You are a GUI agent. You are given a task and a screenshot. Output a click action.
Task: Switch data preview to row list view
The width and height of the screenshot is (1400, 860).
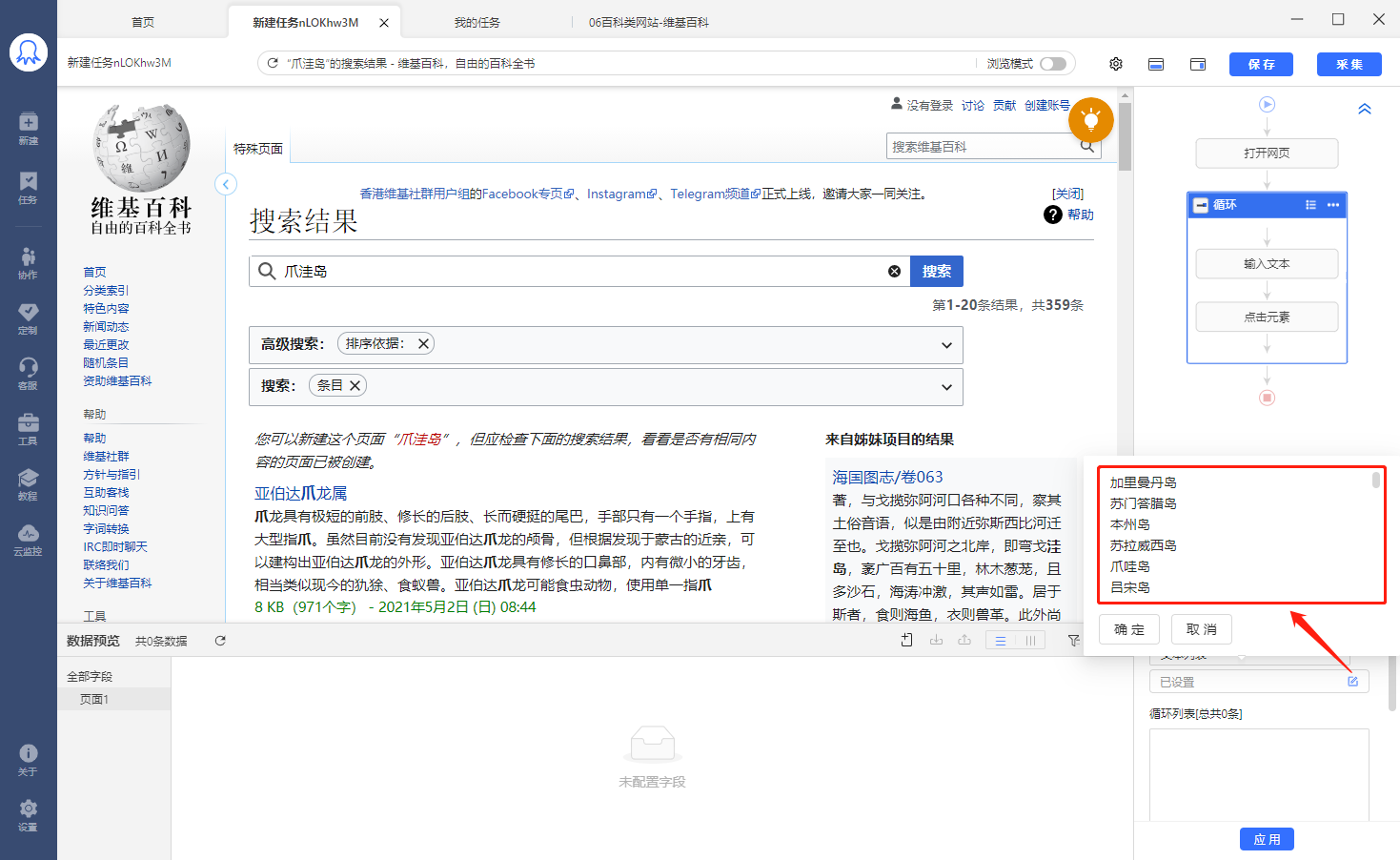point(1001,641)
